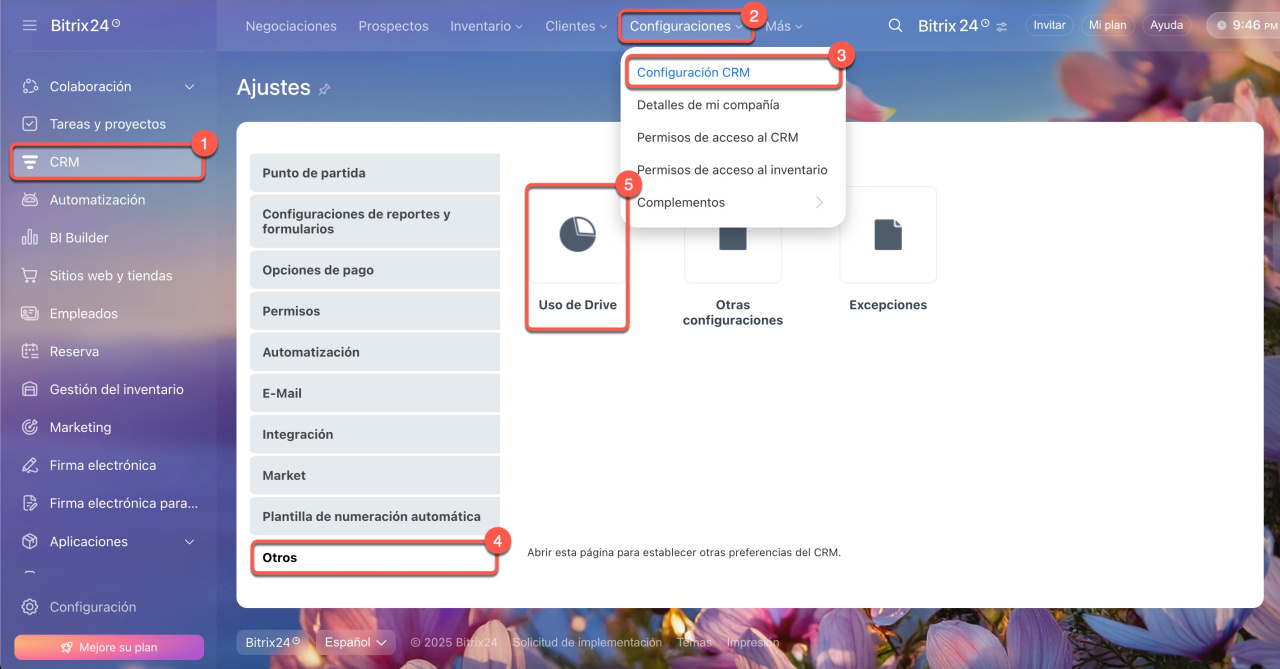
Task: Open the Inventario dropdown menu
Action: click(486, 26)
